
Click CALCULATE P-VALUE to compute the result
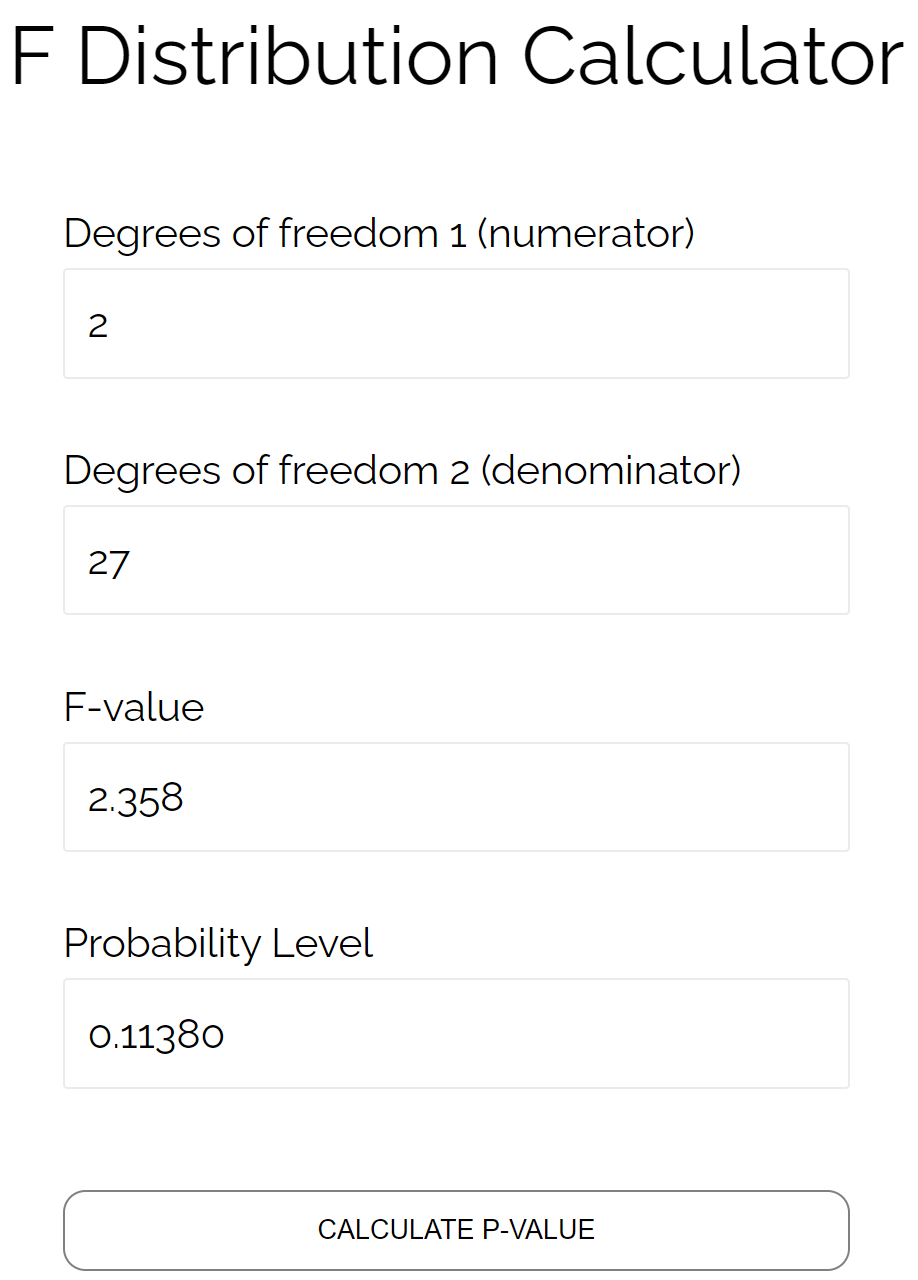point(456,1229)
